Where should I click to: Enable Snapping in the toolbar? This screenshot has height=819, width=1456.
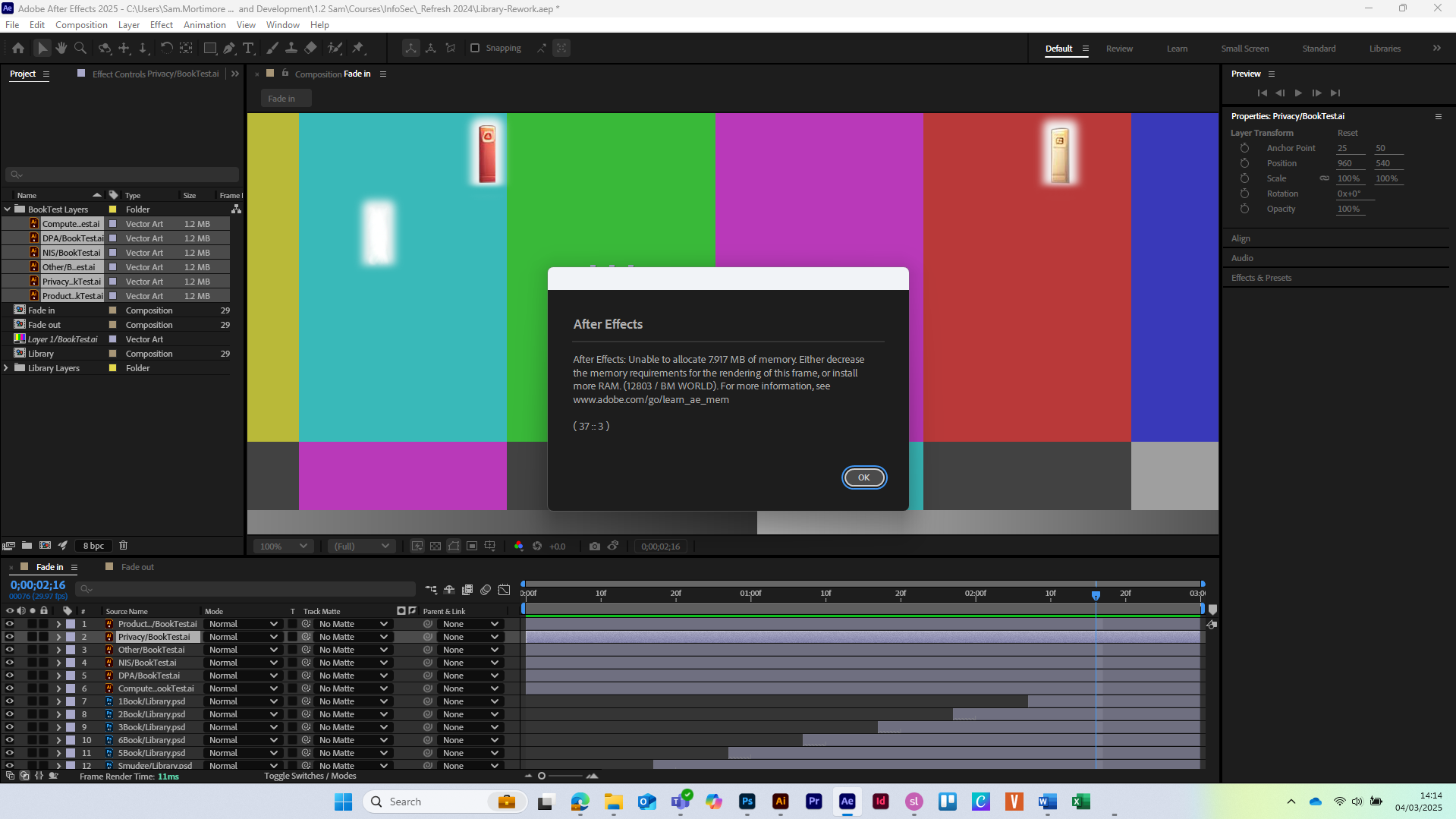(475, 48)
